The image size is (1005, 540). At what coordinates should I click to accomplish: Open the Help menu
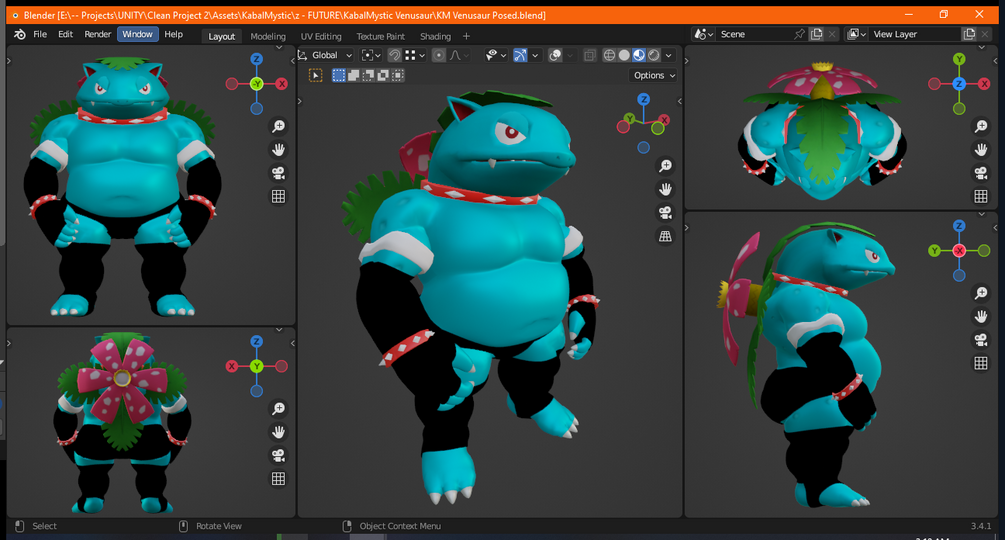click(173, 35)
